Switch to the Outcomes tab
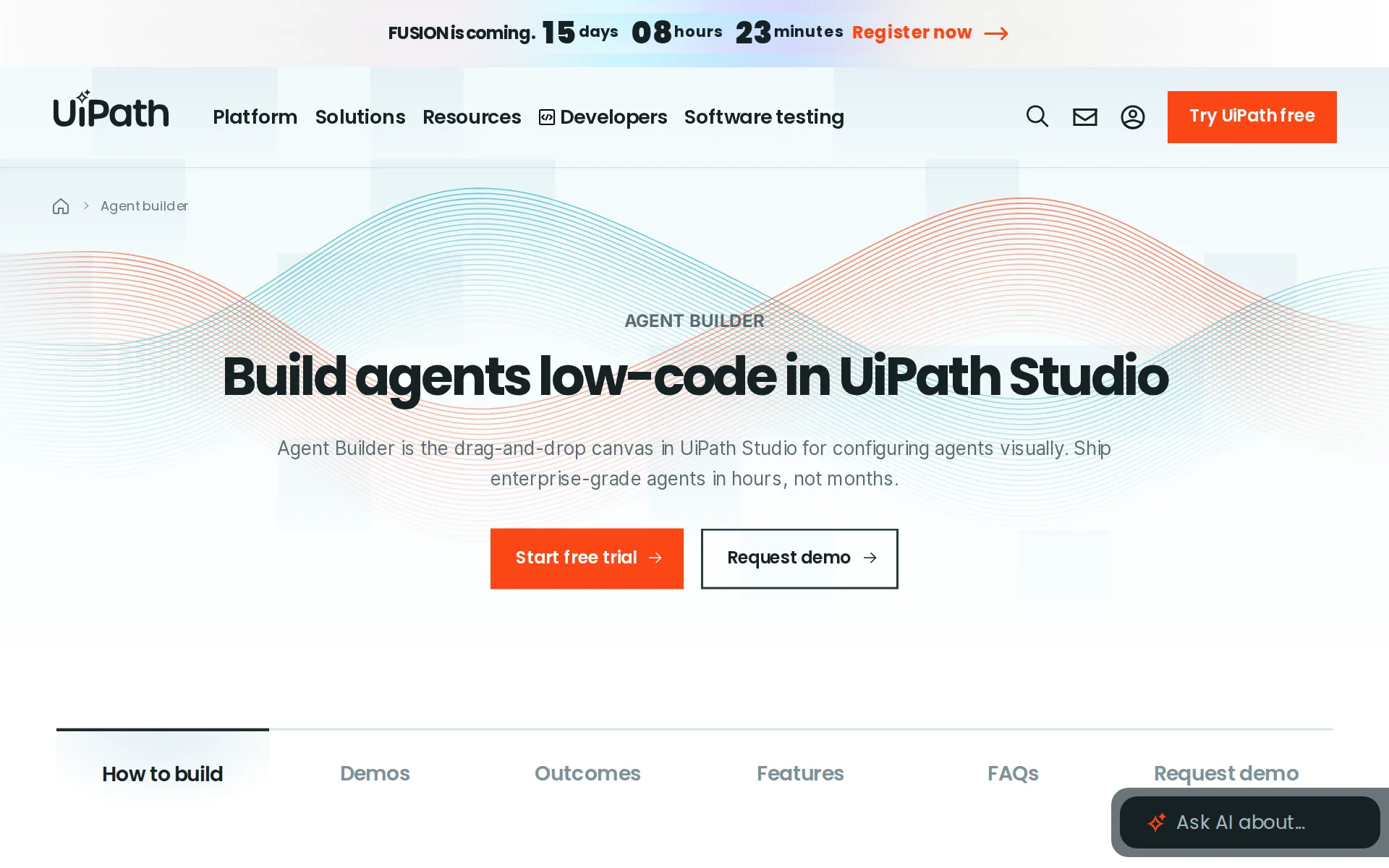Screen dimensions: 1389x868 [x=587, y=773]
